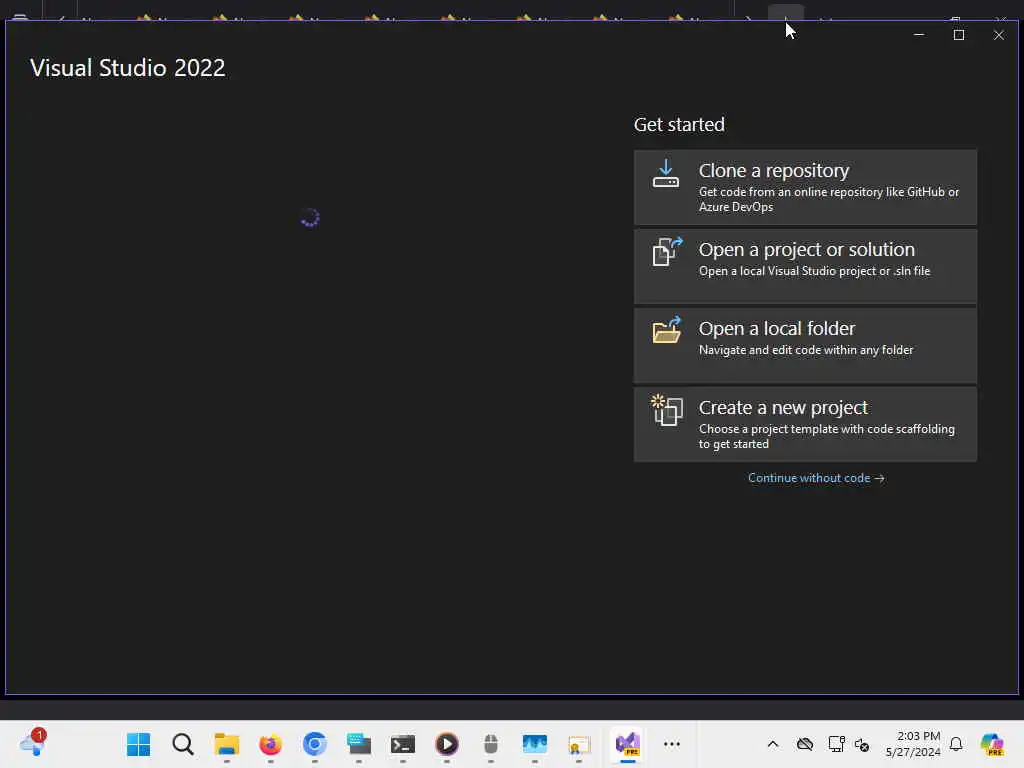Open the clock showing 2:03 PM
Viewport: 1024px width, 768px height.
912,744
